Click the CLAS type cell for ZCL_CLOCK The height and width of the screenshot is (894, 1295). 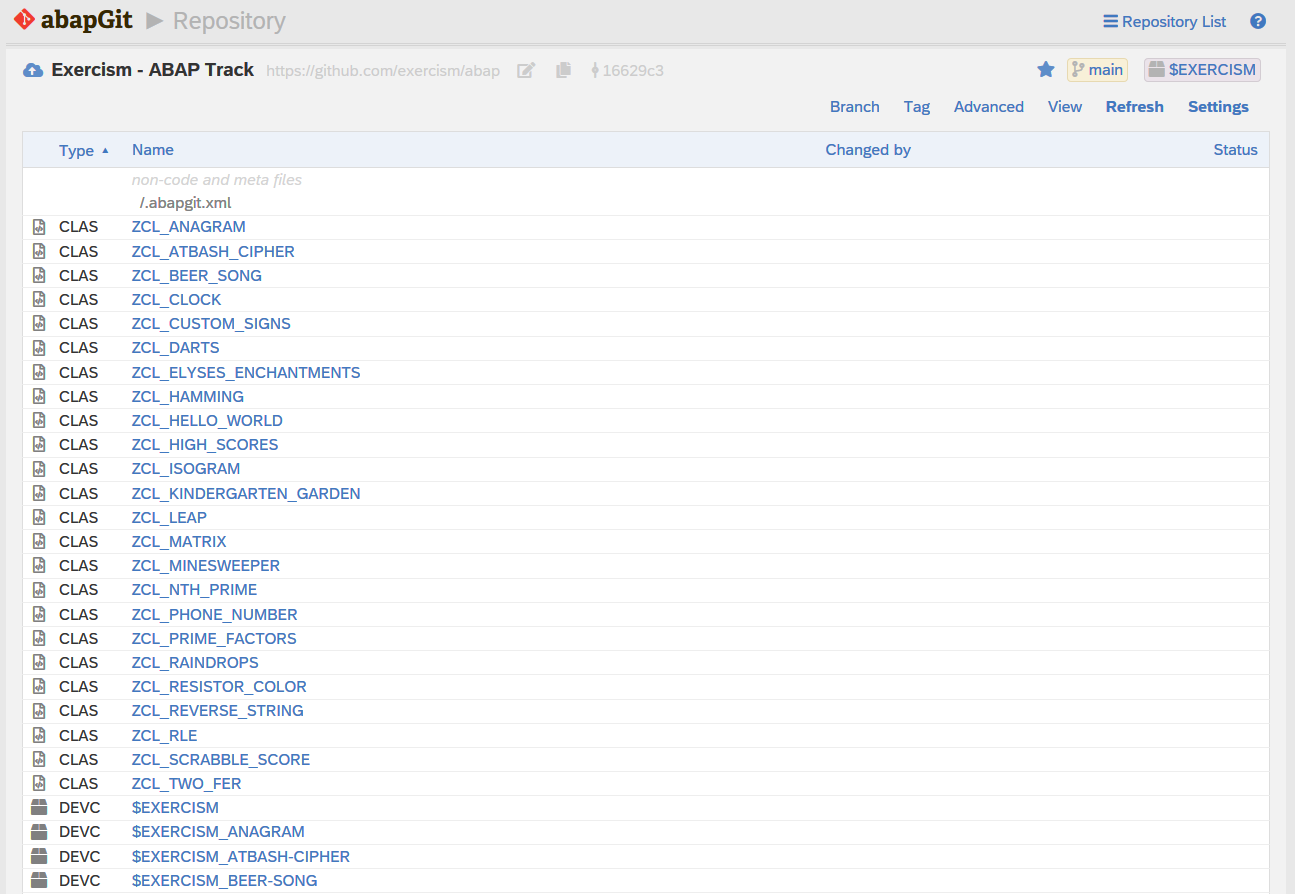tap(79, 299)
